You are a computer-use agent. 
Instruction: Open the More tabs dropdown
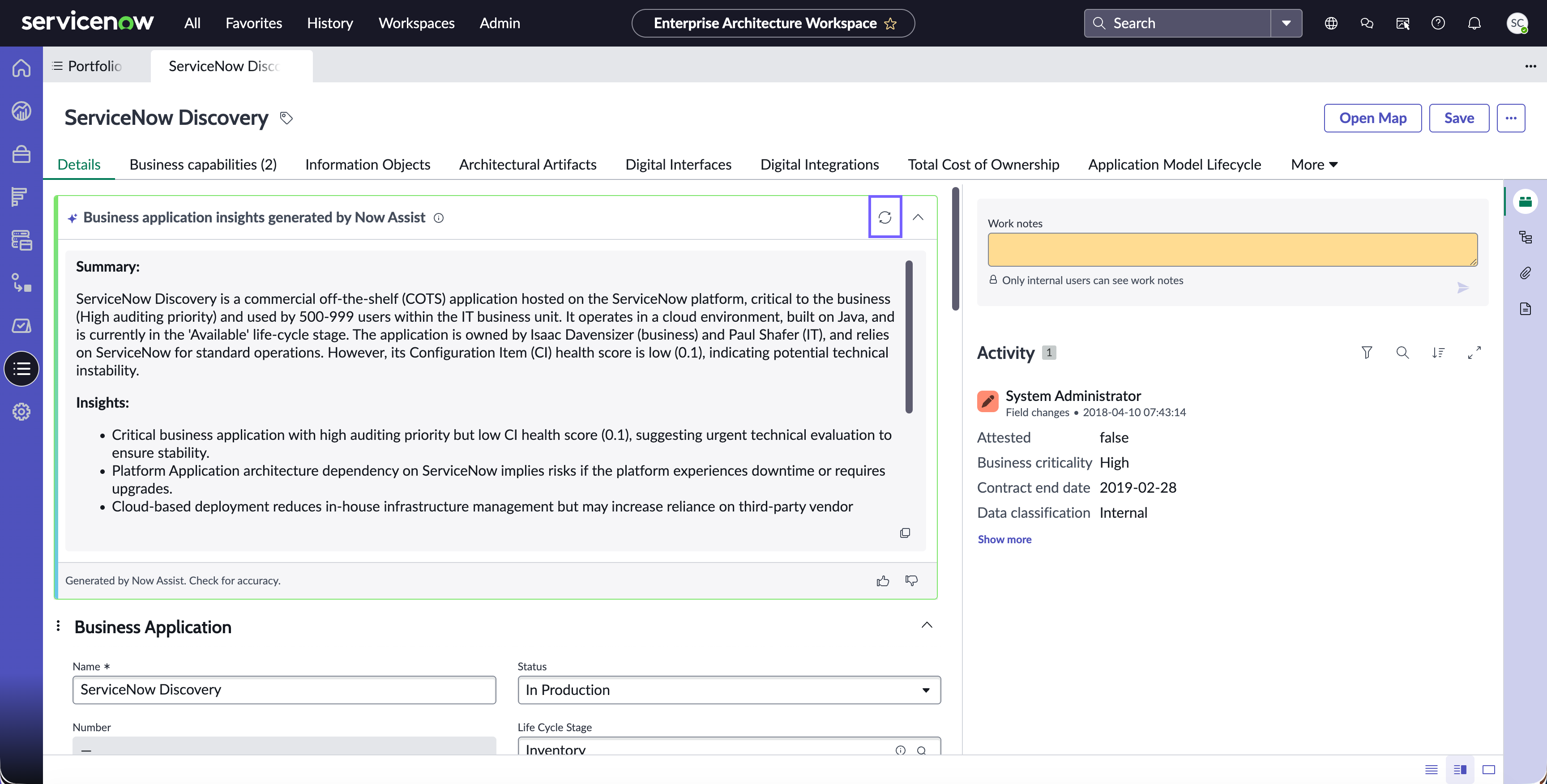pyautogui.click(x=1314, y=165)
